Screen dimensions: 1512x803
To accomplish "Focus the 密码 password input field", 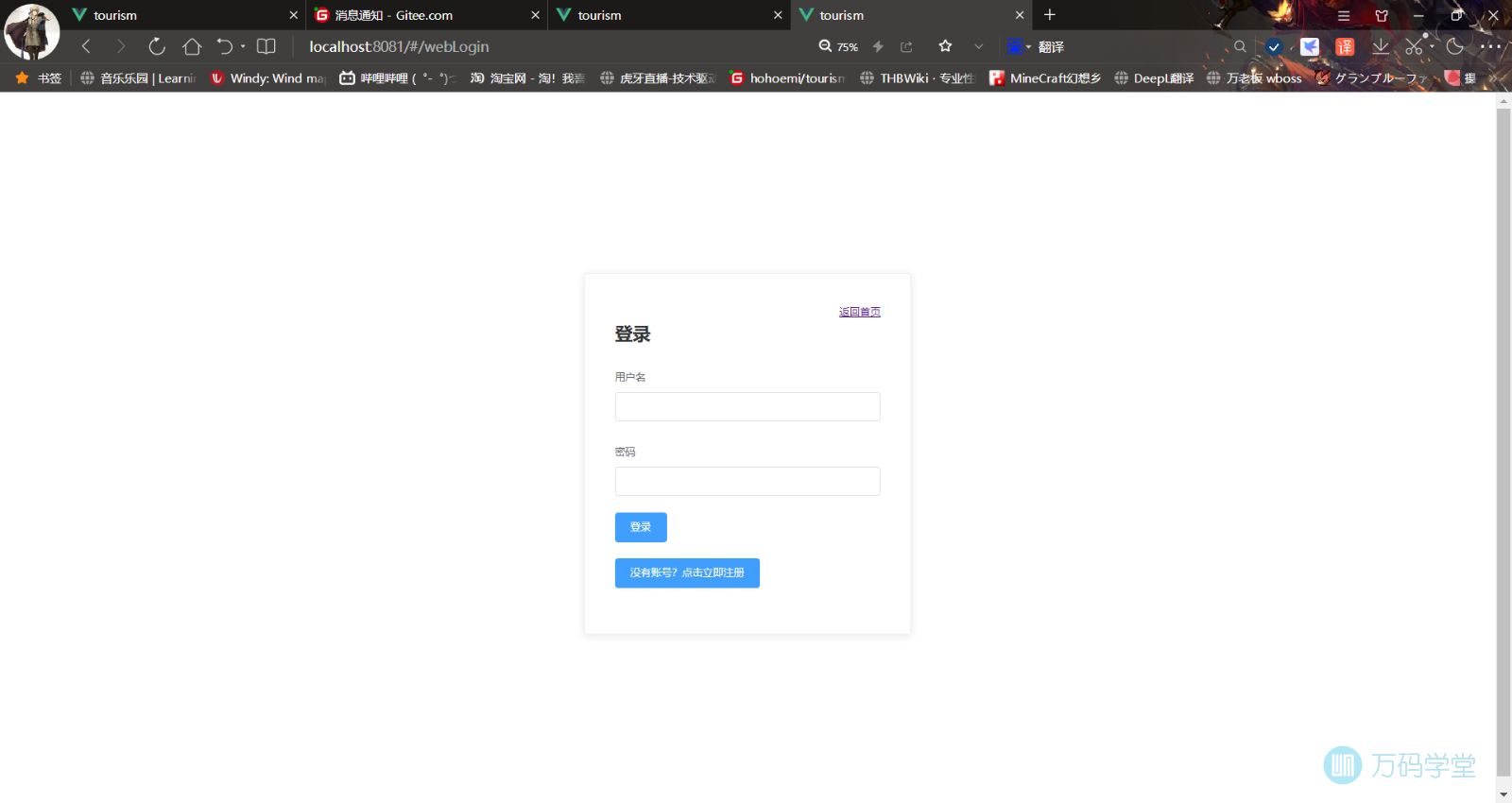I will (x=747, y=481).
